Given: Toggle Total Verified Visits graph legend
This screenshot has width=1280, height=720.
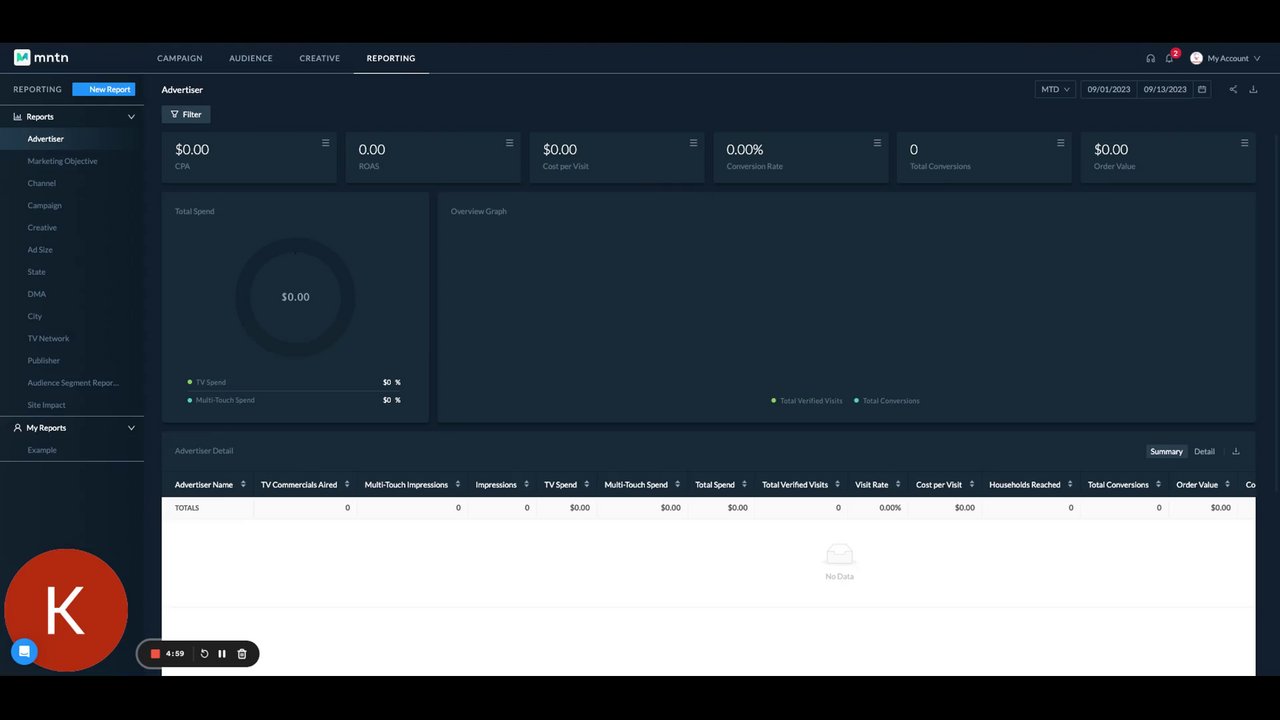Looking at the screenshot, I should tap(807, 401).
